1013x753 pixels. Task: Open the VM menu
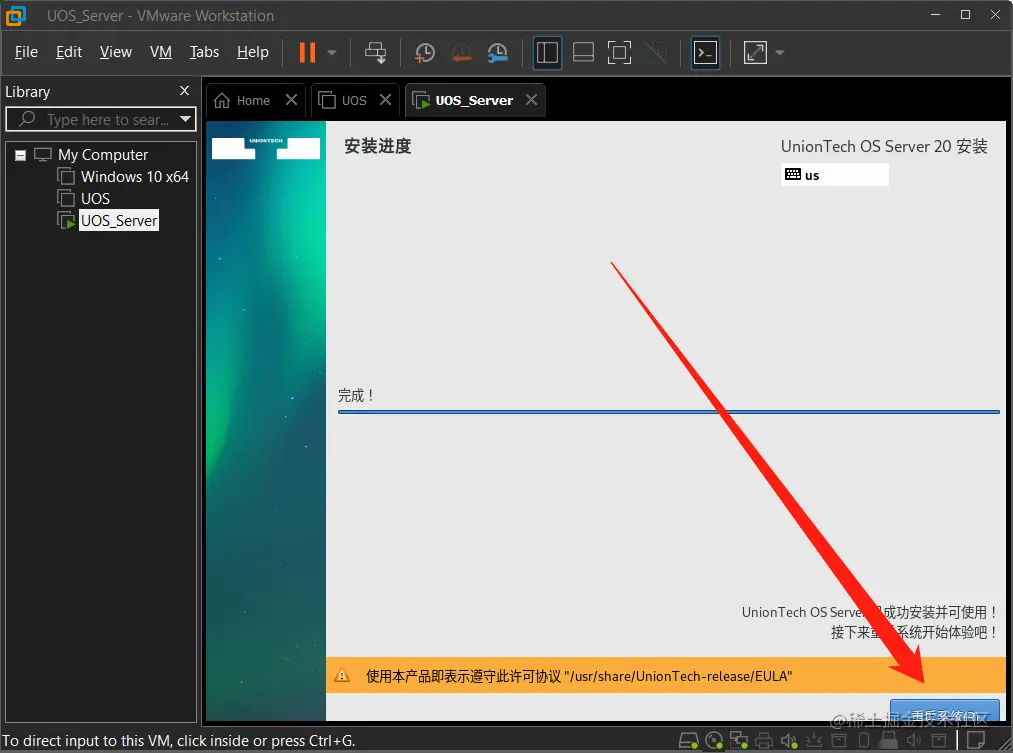(161, 52)
